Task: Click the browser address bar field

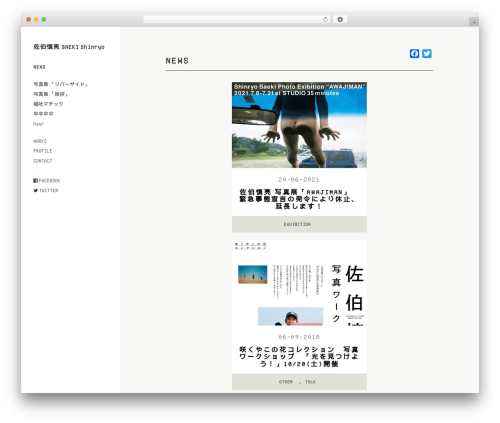Action: point(237,20)
